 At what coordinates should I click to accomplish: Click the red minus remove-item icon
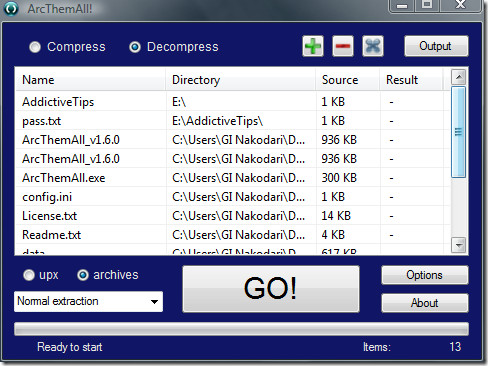(343, 46)
